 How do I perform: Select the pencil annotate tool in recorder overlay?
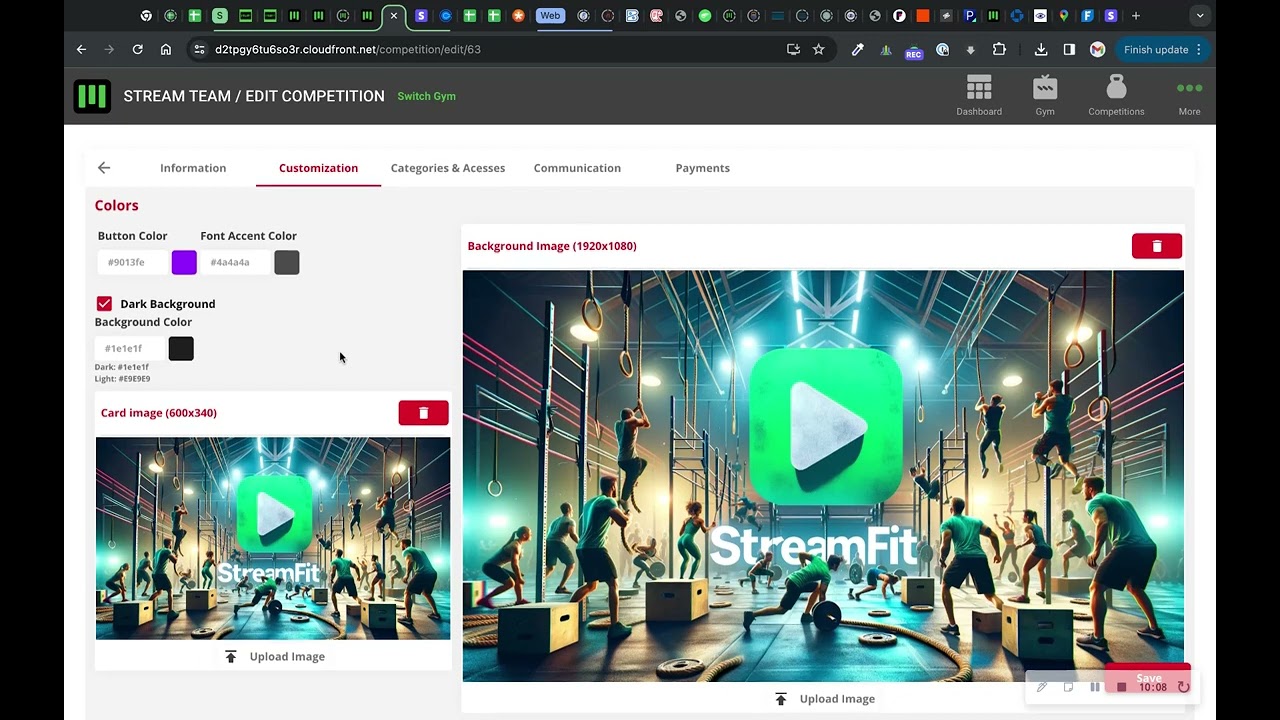point(1042,687)
